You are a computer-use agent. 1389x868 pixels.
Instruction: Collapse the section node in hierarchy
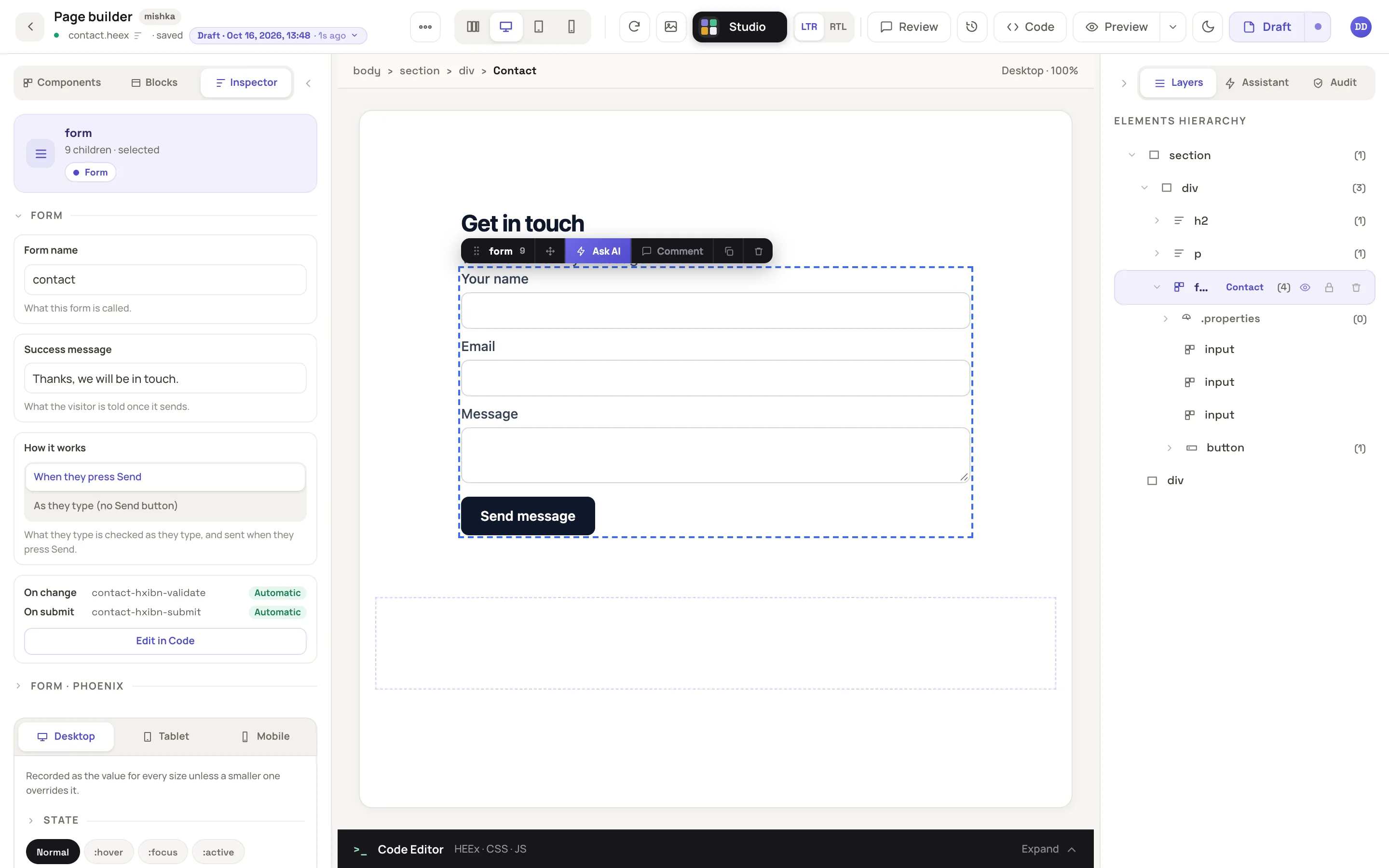pyautogui.click(x=1131, y=155)
